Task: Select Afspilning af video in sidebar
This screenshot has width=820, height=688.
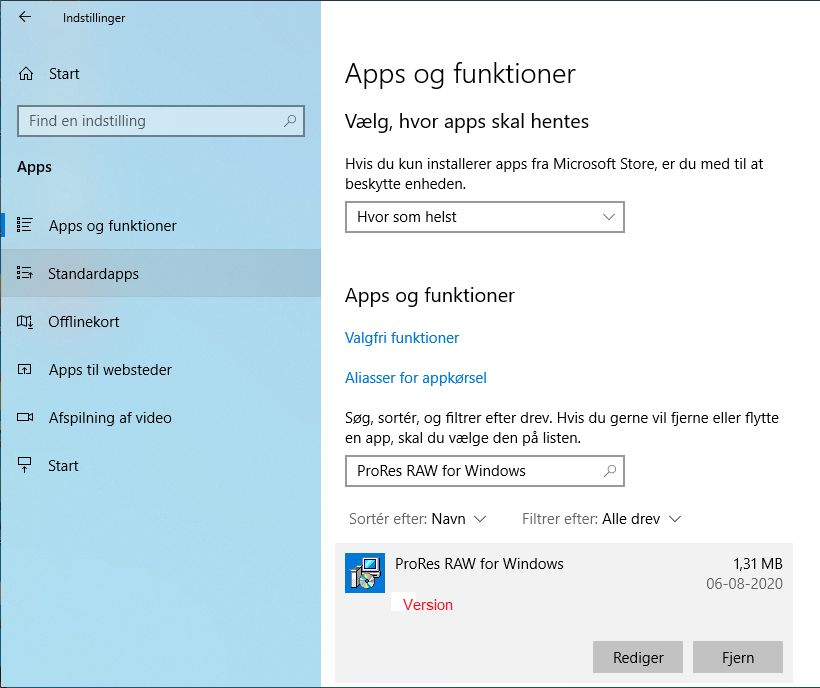Action: (161, 418)
